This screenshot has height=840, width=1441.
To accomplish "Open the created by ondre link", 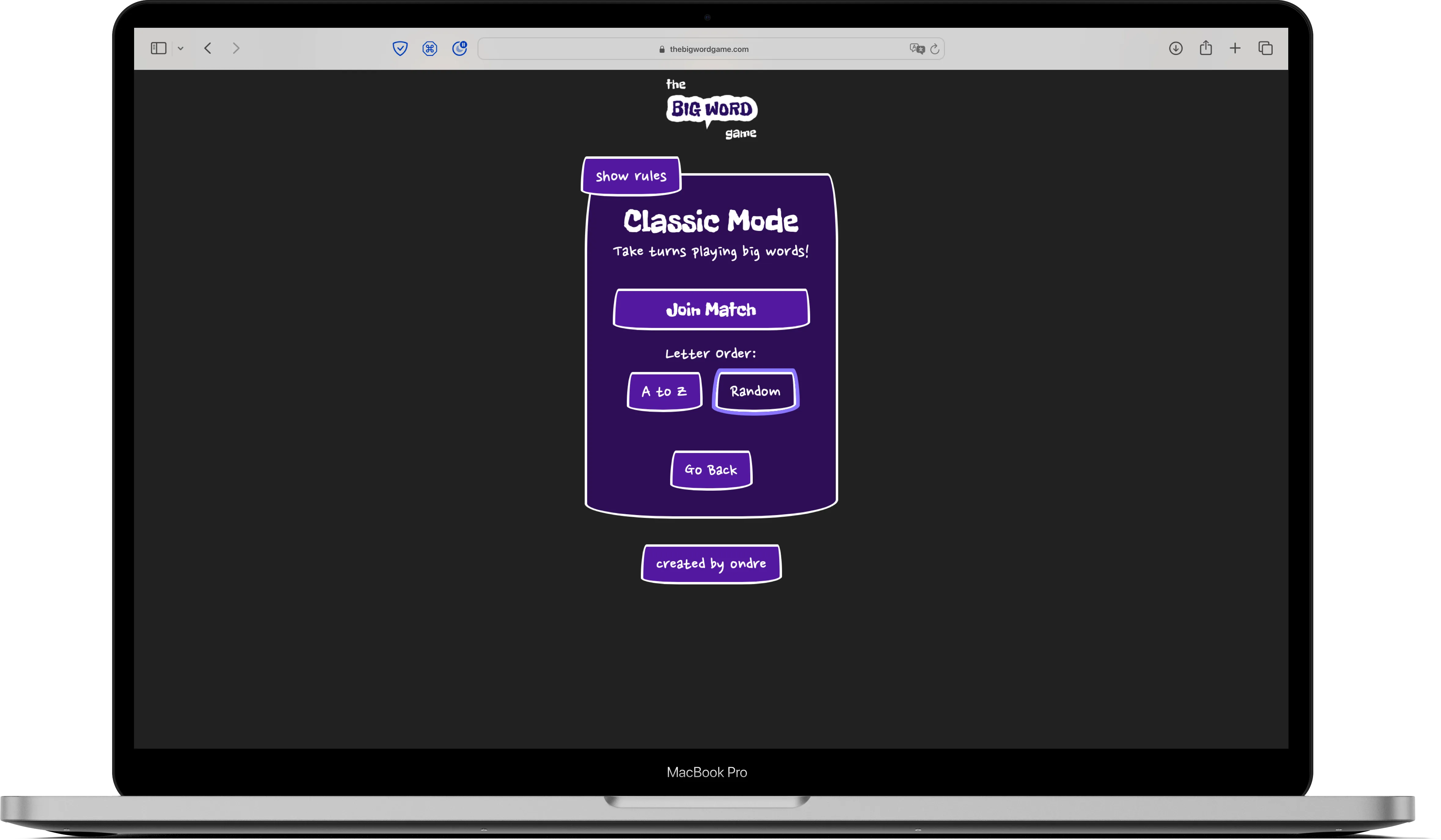I will click(x=711, y=564).
